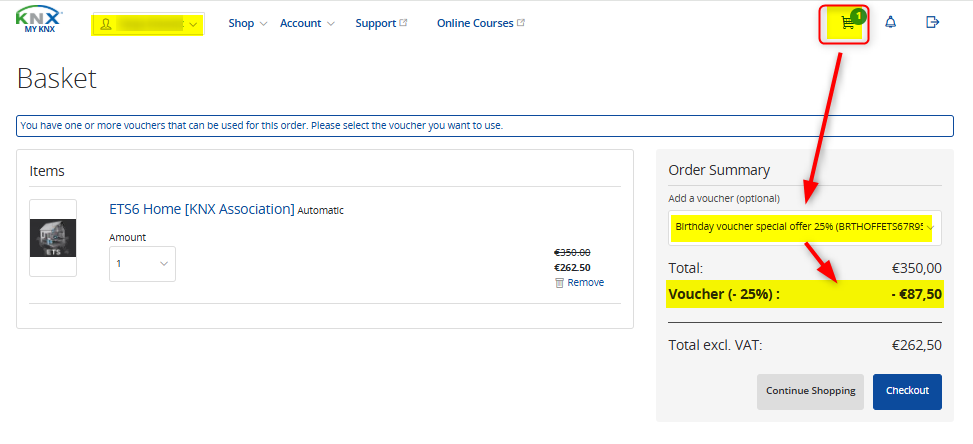
Task: Click the external link icon beside Online Courses
Action: pyautogui.click(x=521, y=23)
